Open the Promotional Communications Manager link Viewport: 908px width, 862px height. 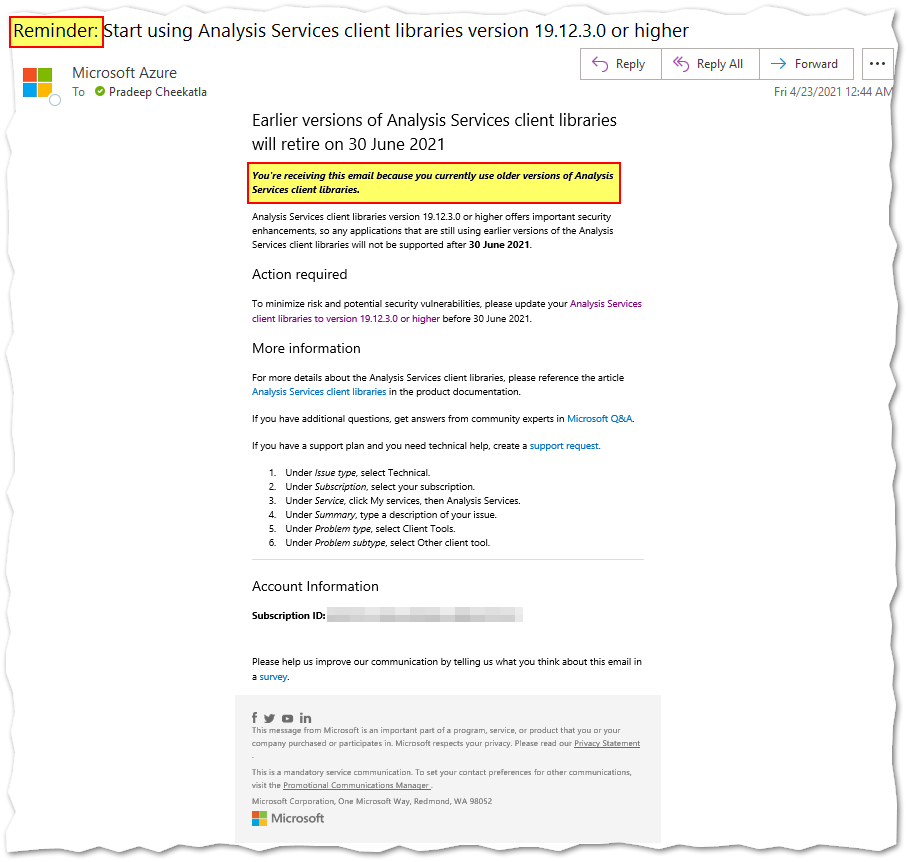coord(356,786)
